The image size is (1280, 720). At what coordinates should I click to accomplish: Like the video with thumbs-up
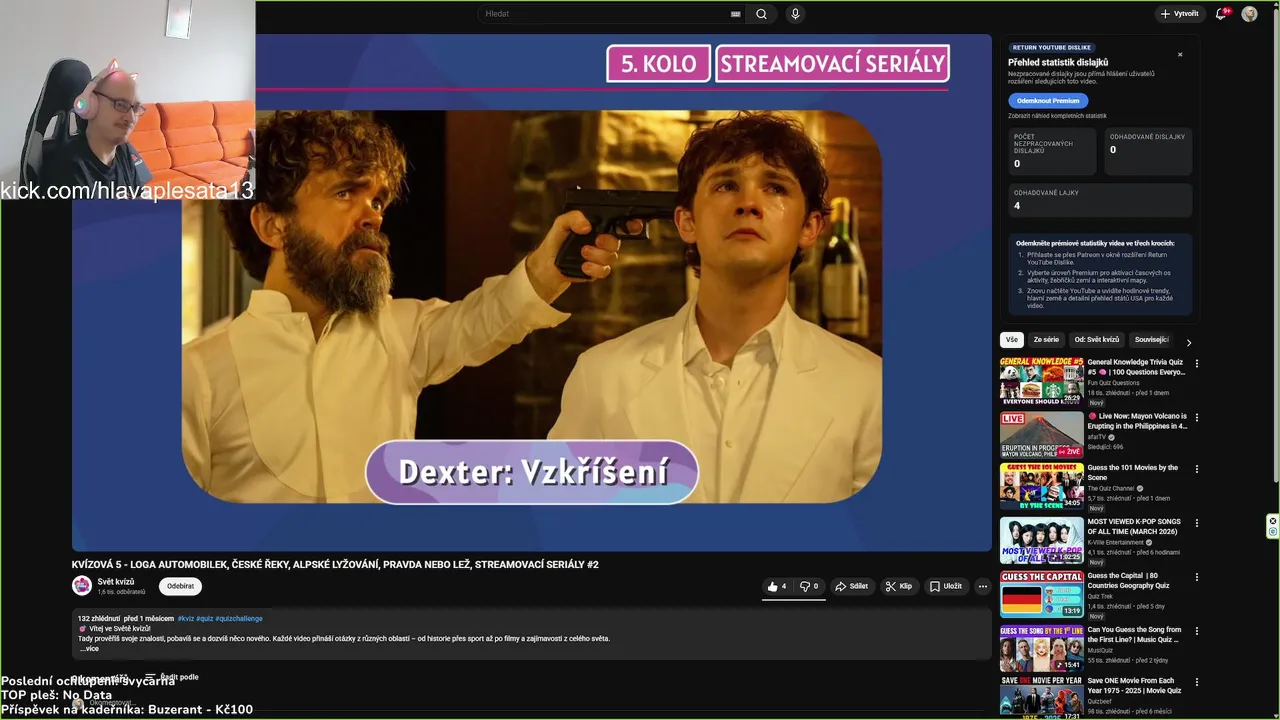click(777, 587)
